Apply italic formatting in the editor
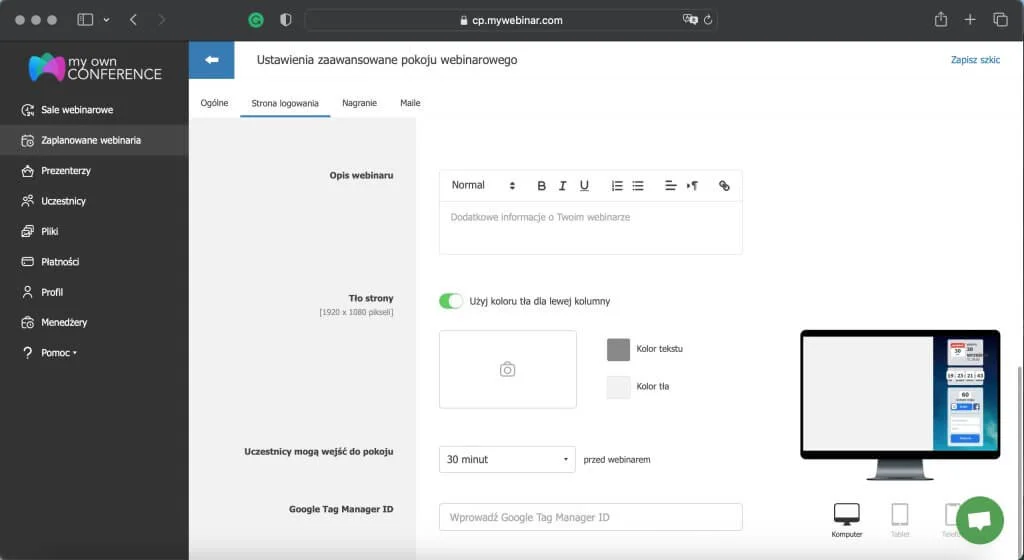 point(563,186)
